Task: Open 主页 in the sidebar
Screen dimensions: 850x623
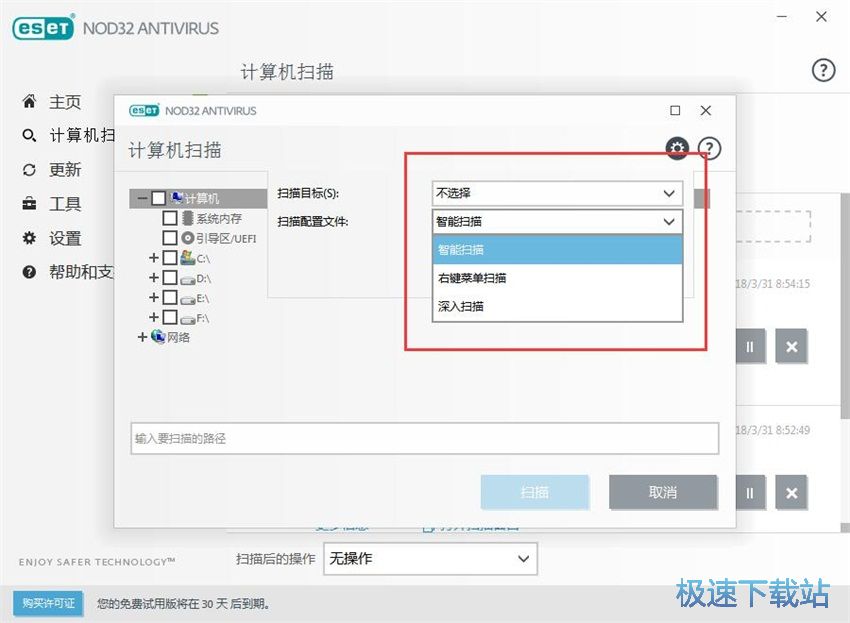Action: 65,101
